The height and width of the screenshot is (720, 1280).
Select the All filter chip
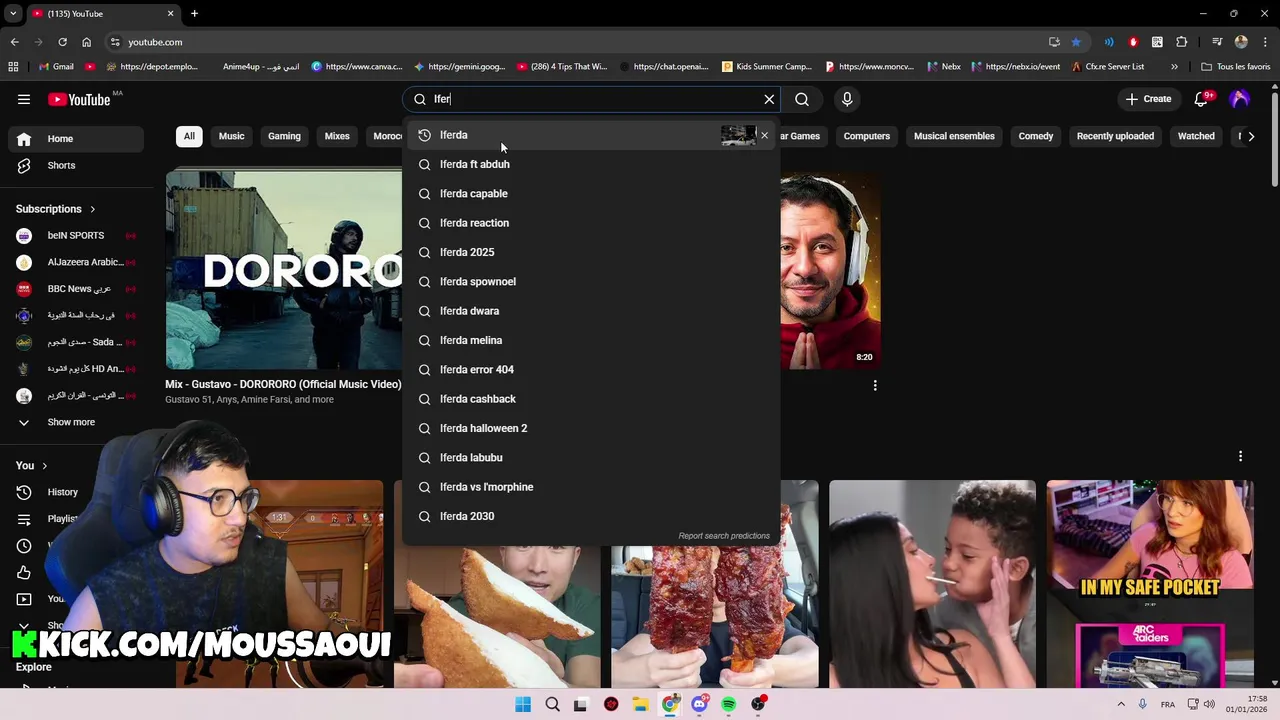point(189,136)
